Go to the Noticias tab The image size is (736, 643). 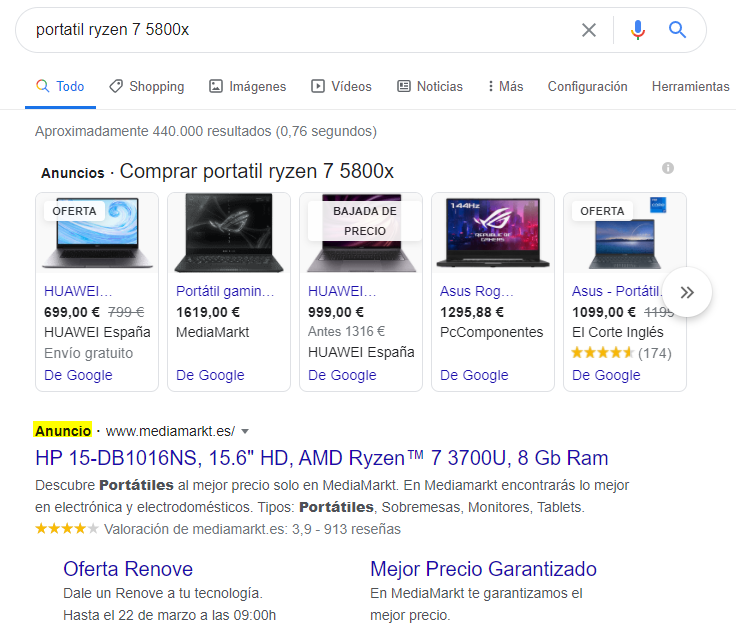pos(430,87)
